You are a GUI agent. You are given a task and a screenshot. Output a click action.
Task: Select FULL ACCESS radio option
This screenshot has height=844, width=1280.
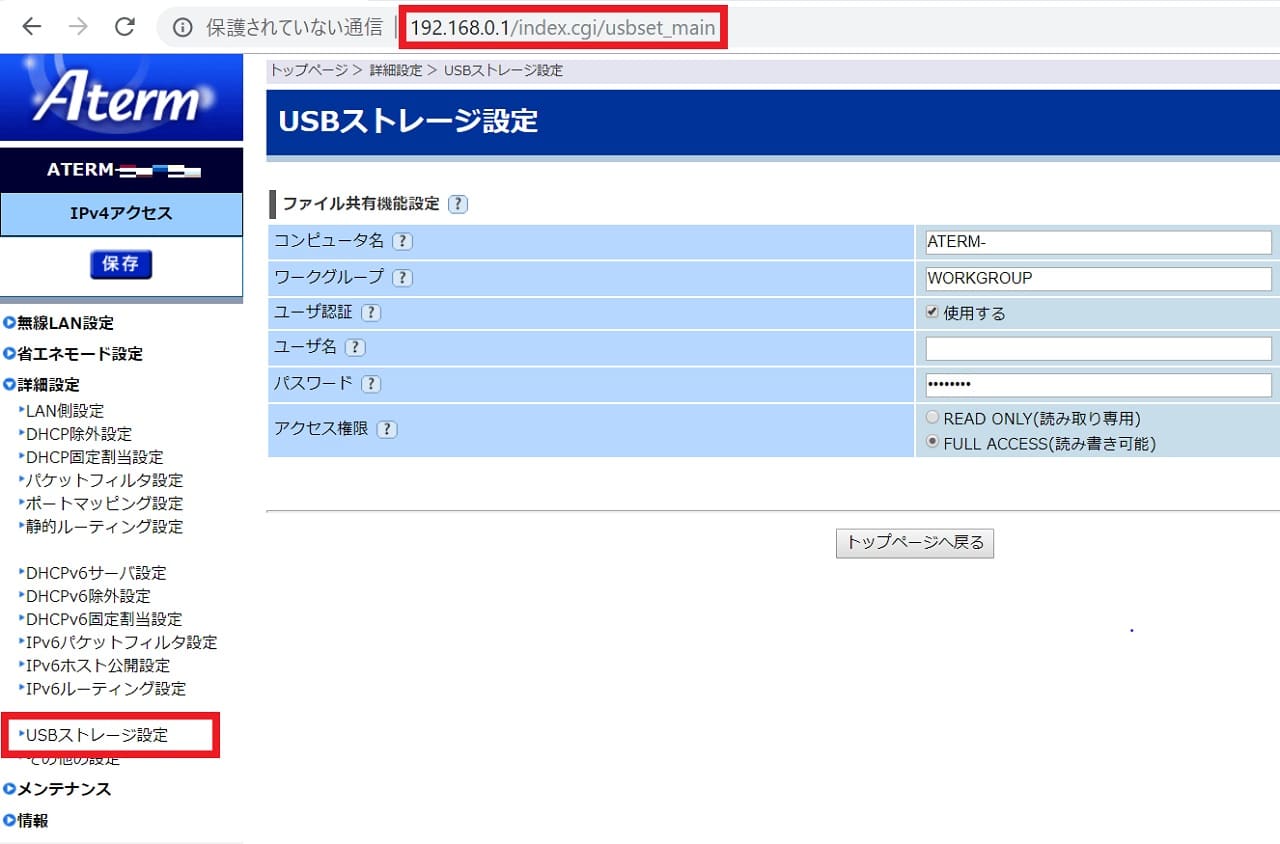tap(932, 443)
